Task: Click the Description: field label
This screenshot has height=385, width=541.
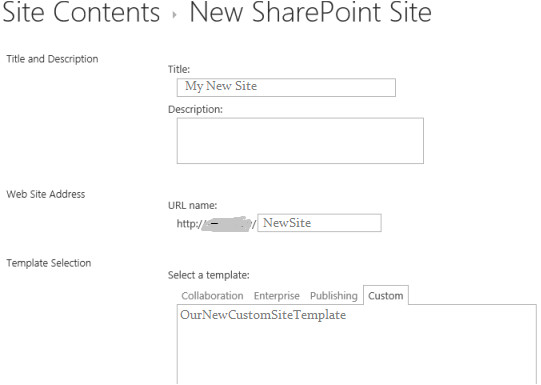Action: pyautogui.click(x=195, y=109)
